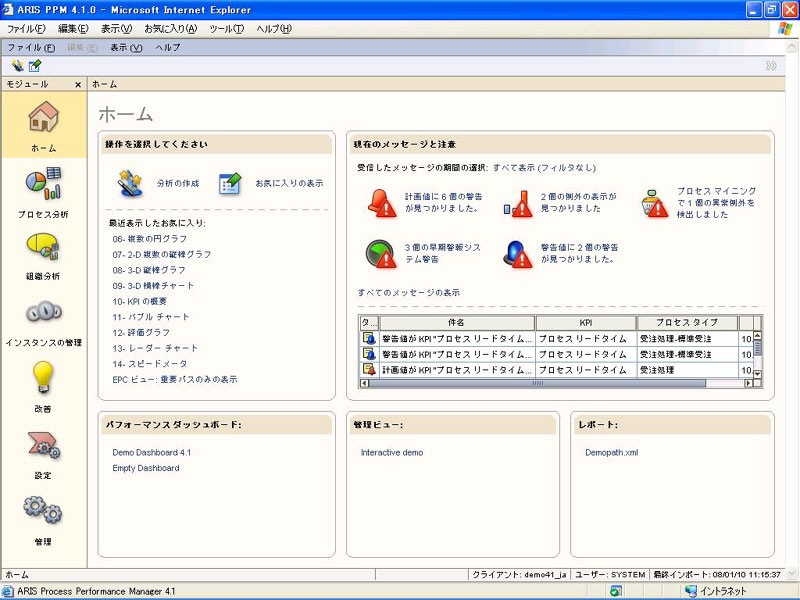Close the モジュール panel
The image size is (800, 600).
click(x=78, y=85)
